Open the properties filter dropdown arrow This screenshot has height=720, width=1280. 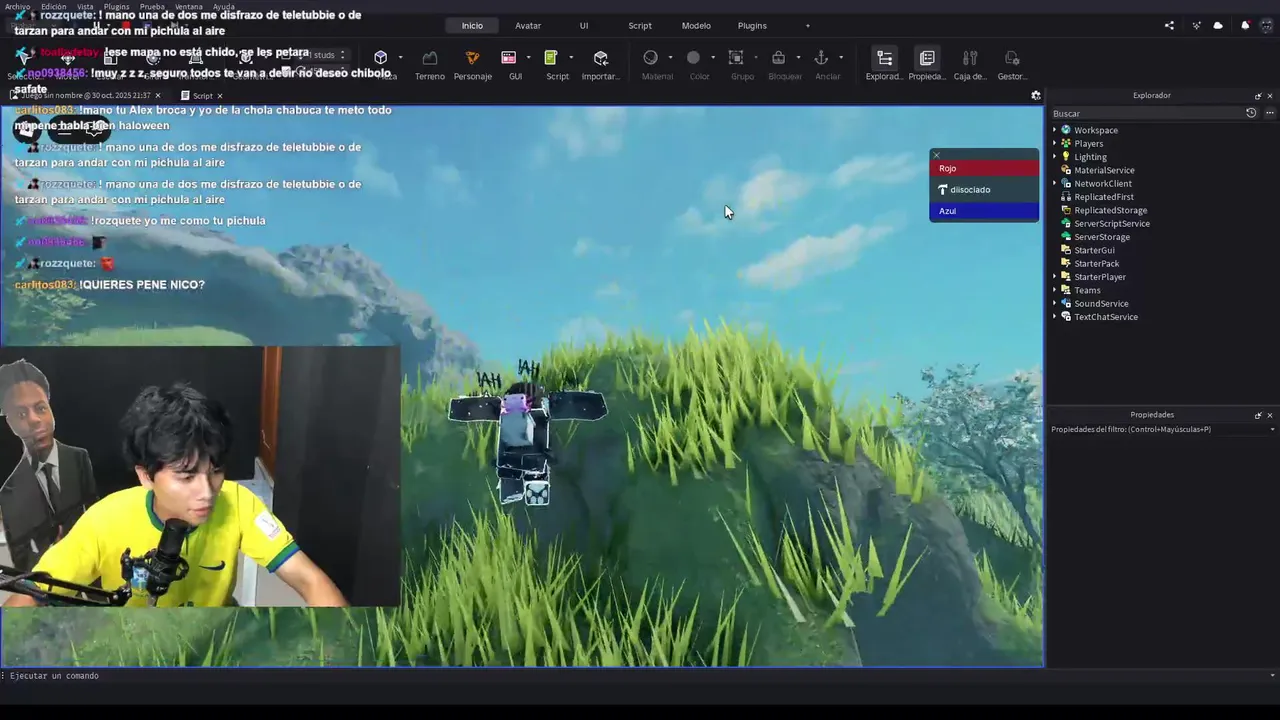tap(1272, 430)
